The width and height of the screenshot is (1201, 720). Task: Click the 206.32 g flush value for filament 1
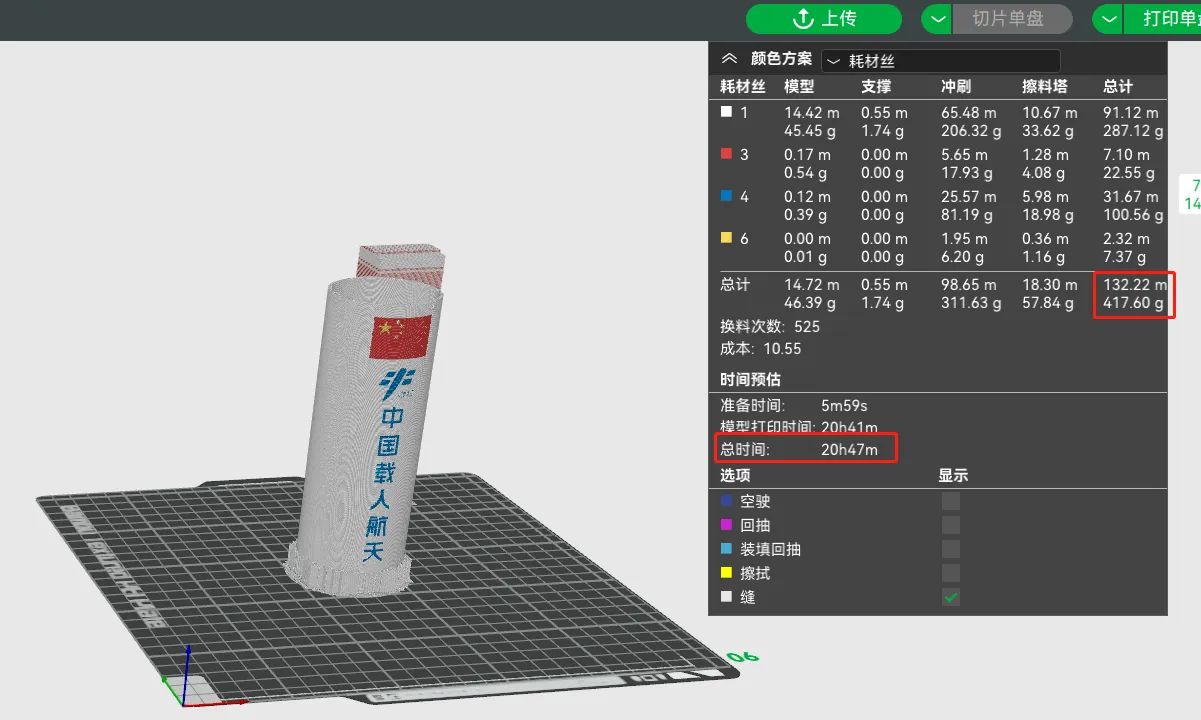coord(971,131)
